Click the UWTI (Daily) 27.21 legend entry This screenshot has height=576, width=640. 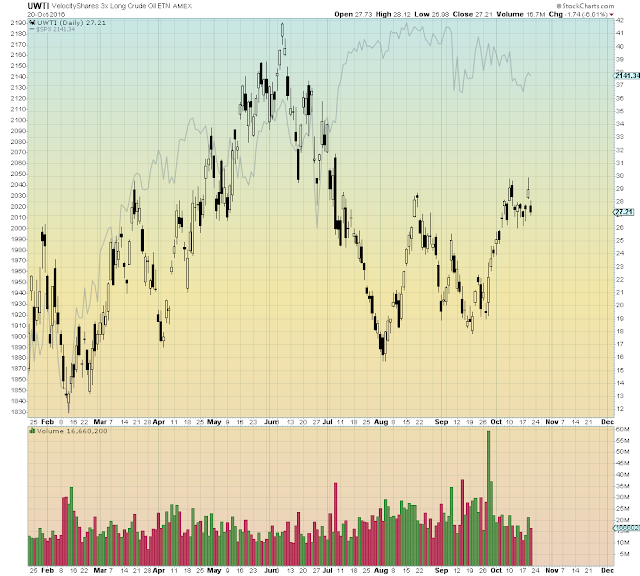point(71,23)
